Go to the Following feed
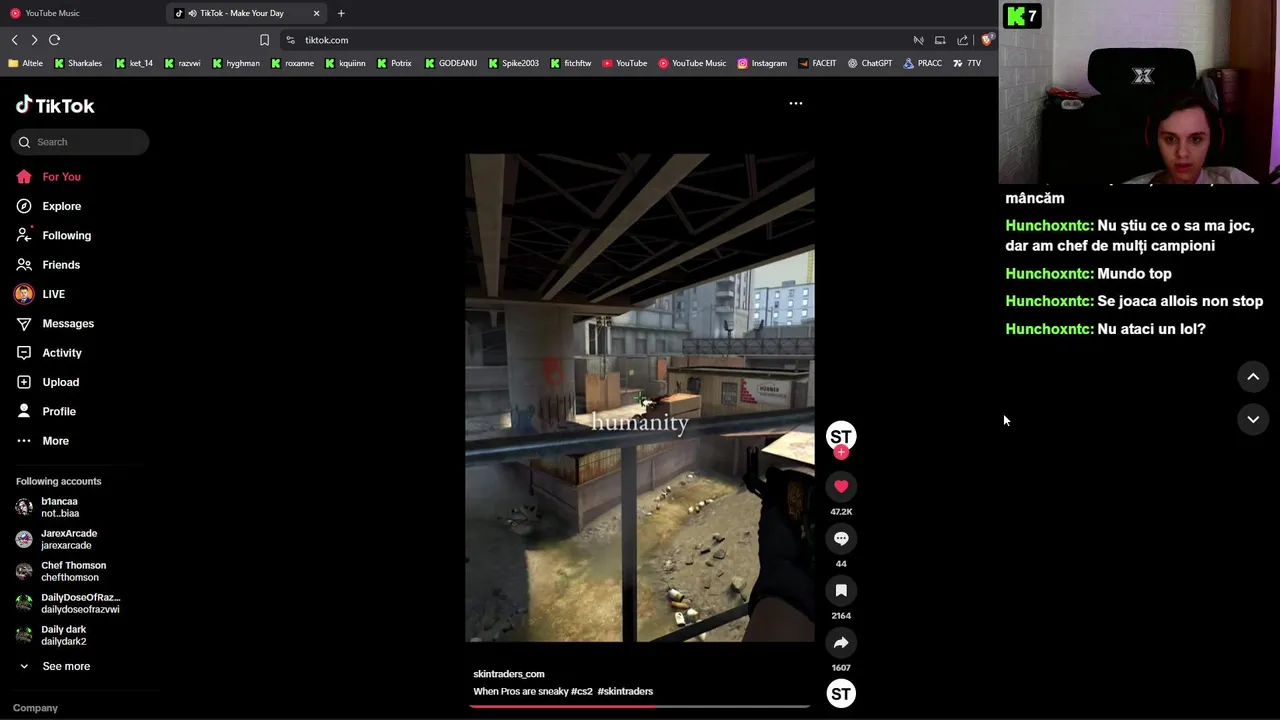 tap(53, 236)
